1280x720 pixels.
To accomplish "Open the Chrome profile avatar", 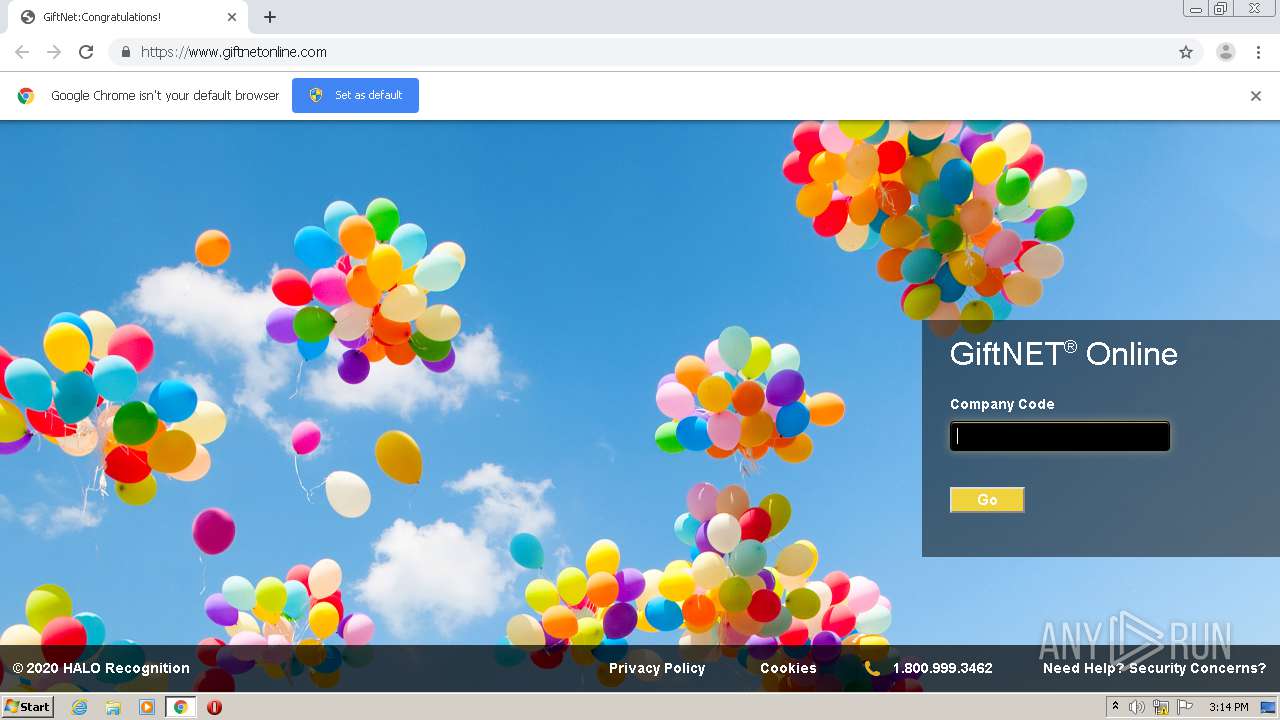I will 1225,52.
